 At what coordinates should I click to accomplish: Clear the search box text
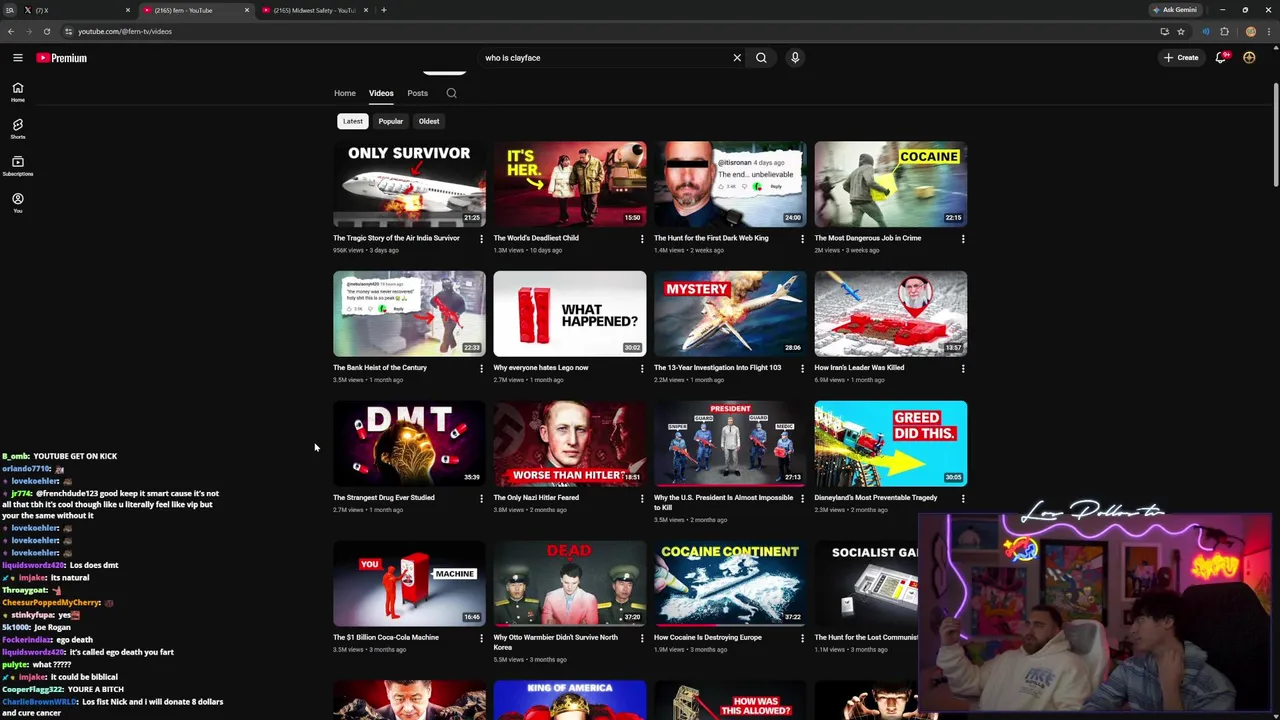(x=737, y=58)
